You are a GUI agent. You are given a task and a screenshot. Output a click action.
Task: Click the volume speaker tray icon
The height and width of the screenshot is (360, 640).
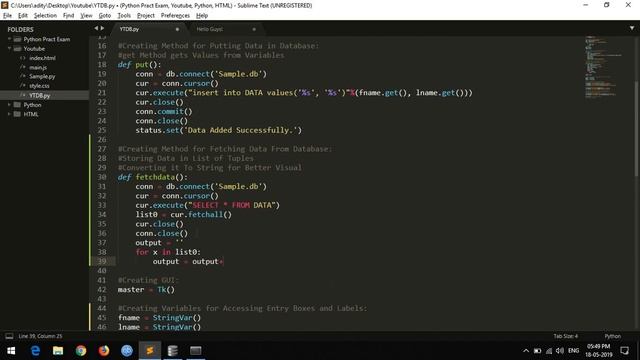coord(560,351)
